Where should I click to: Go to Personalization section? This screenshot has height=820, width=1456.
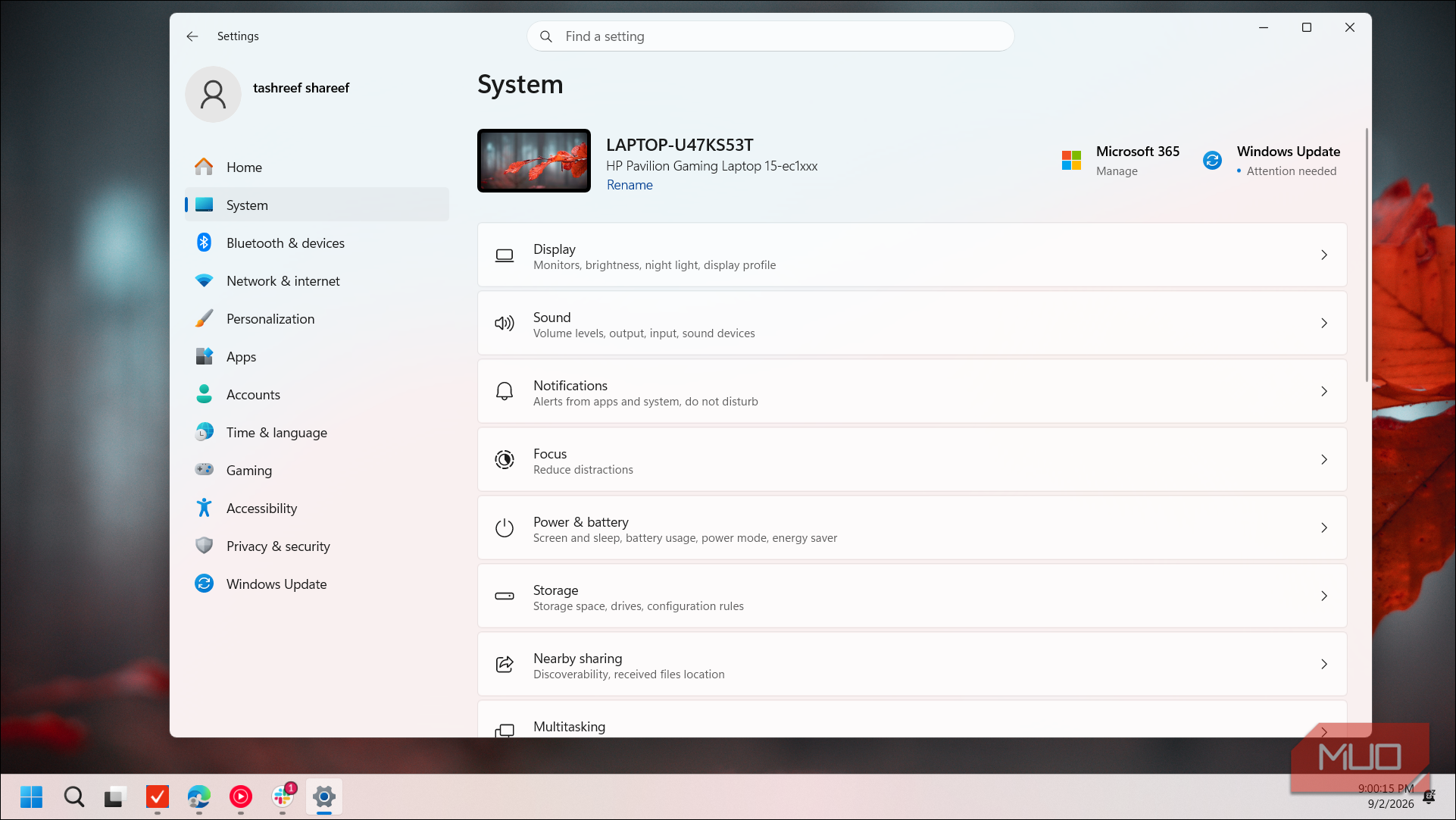[x=317, y=318]
